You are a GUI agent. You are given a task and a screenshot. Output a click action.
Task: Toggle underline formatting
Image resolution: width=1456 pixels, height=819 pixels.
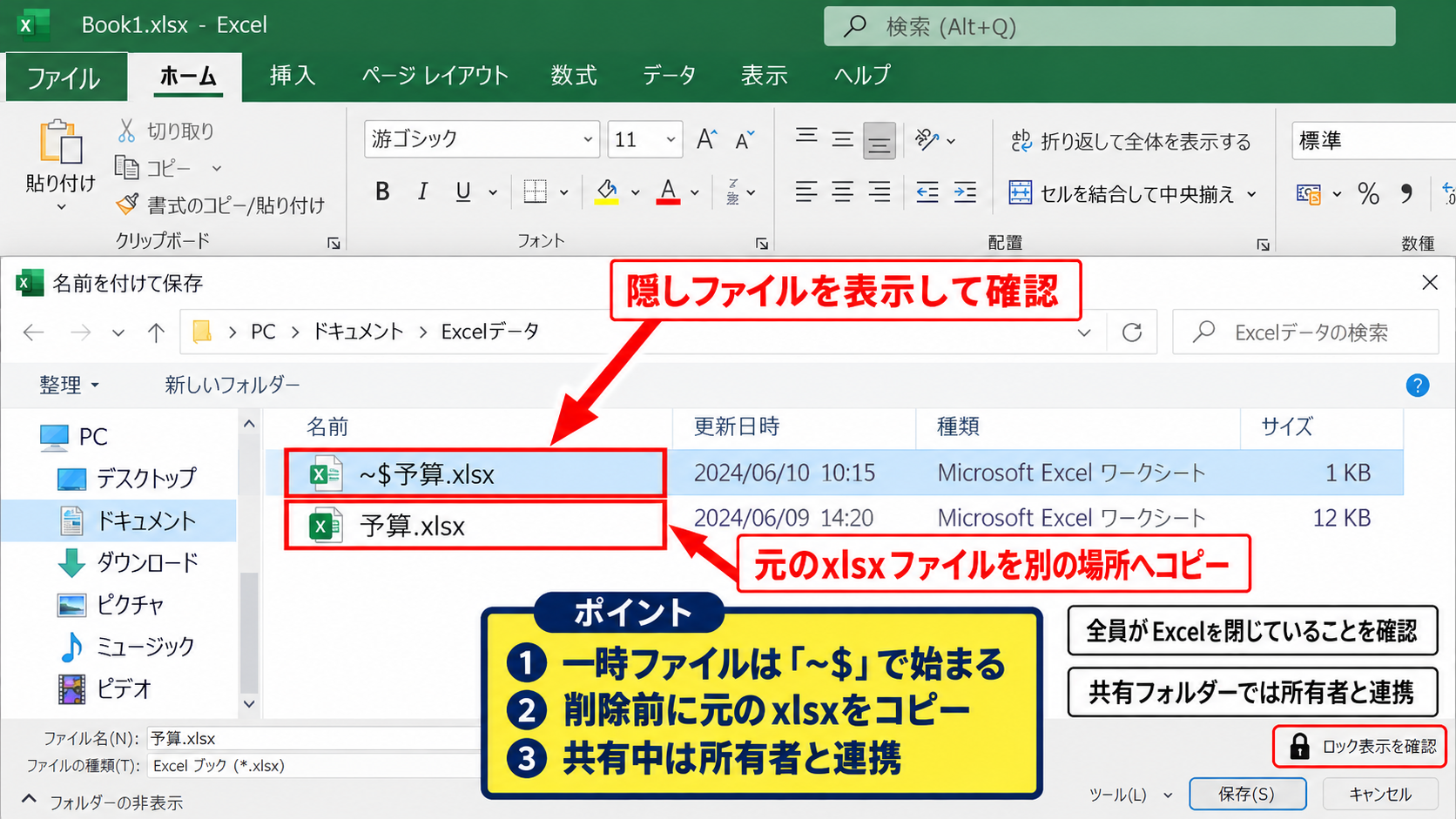(463, 191)
